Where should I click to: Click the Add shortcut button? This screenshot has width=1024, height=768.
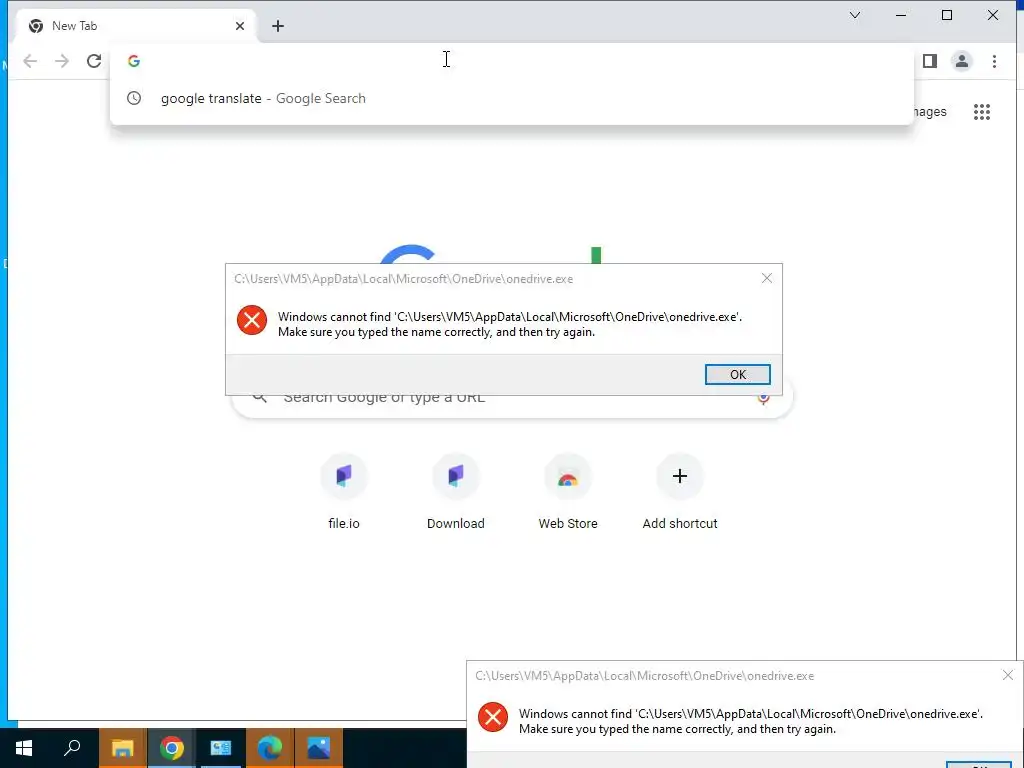tap(680, 492)
